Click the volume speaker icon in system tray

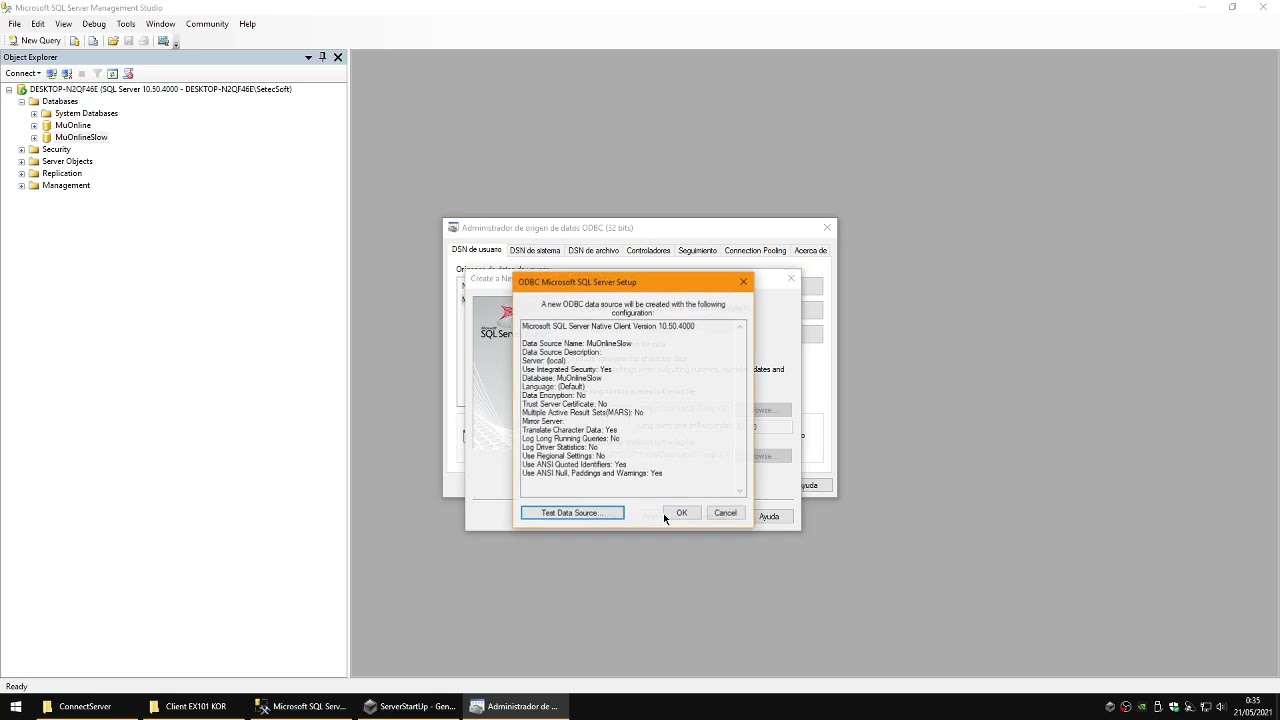coord(1221,707)
